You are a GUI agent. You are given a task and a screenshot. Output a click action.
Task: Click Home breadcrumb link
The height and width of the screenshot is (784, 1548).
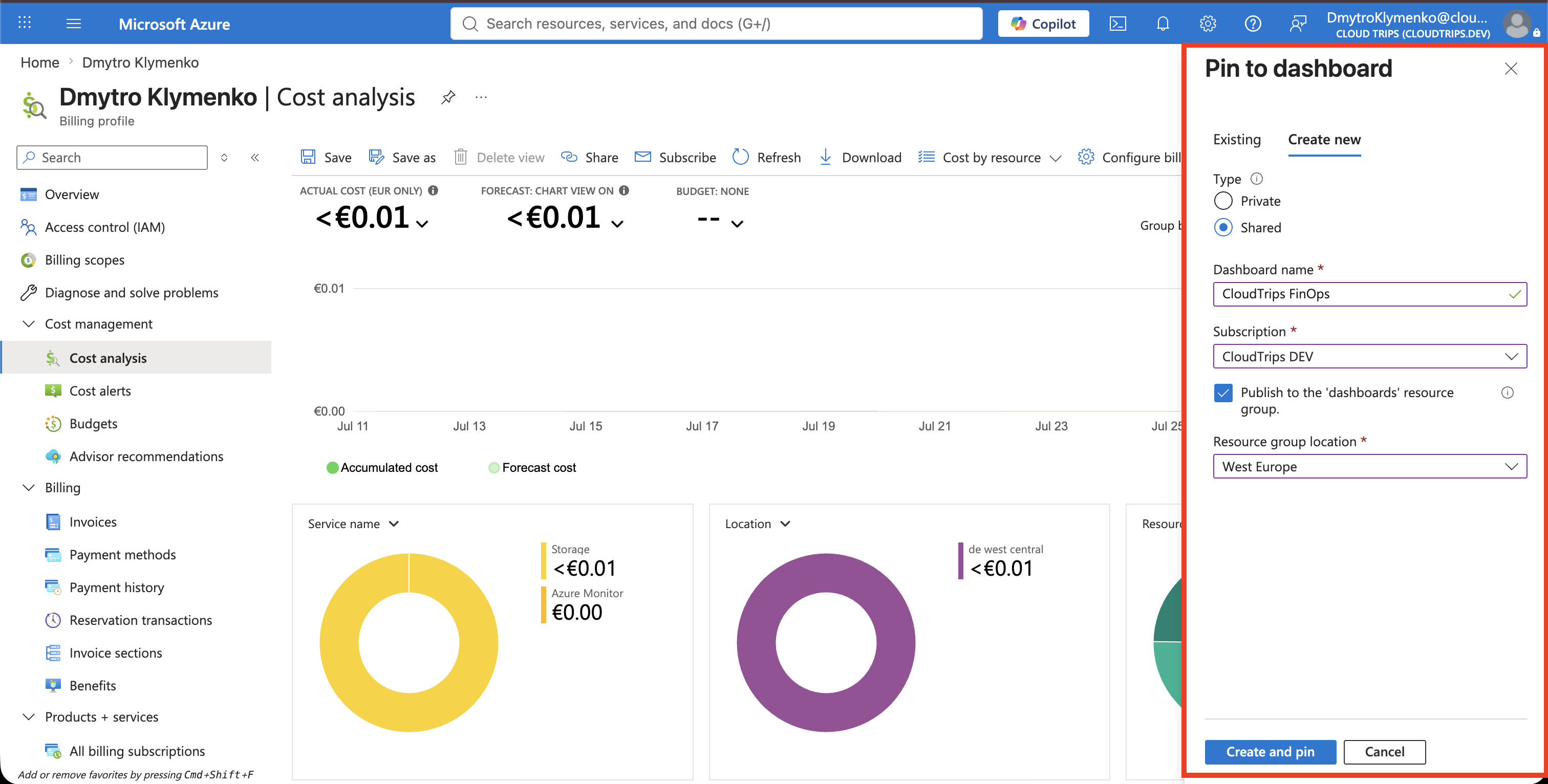(39, 62)
